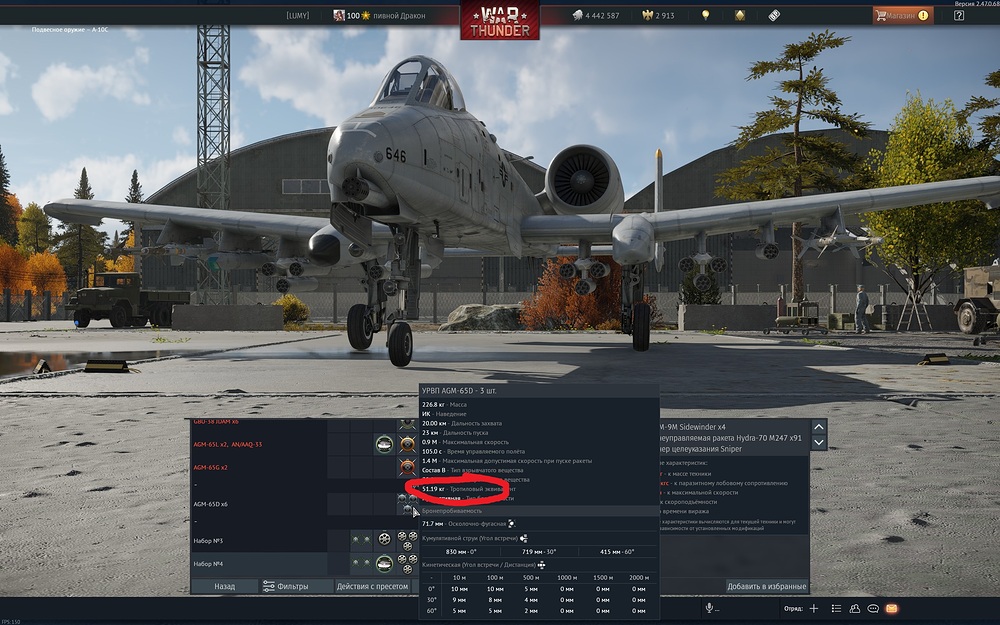The image size is (1000, 625).
Task: Click the 415 мм - 60° penetration value
Action: coord(617,552)
